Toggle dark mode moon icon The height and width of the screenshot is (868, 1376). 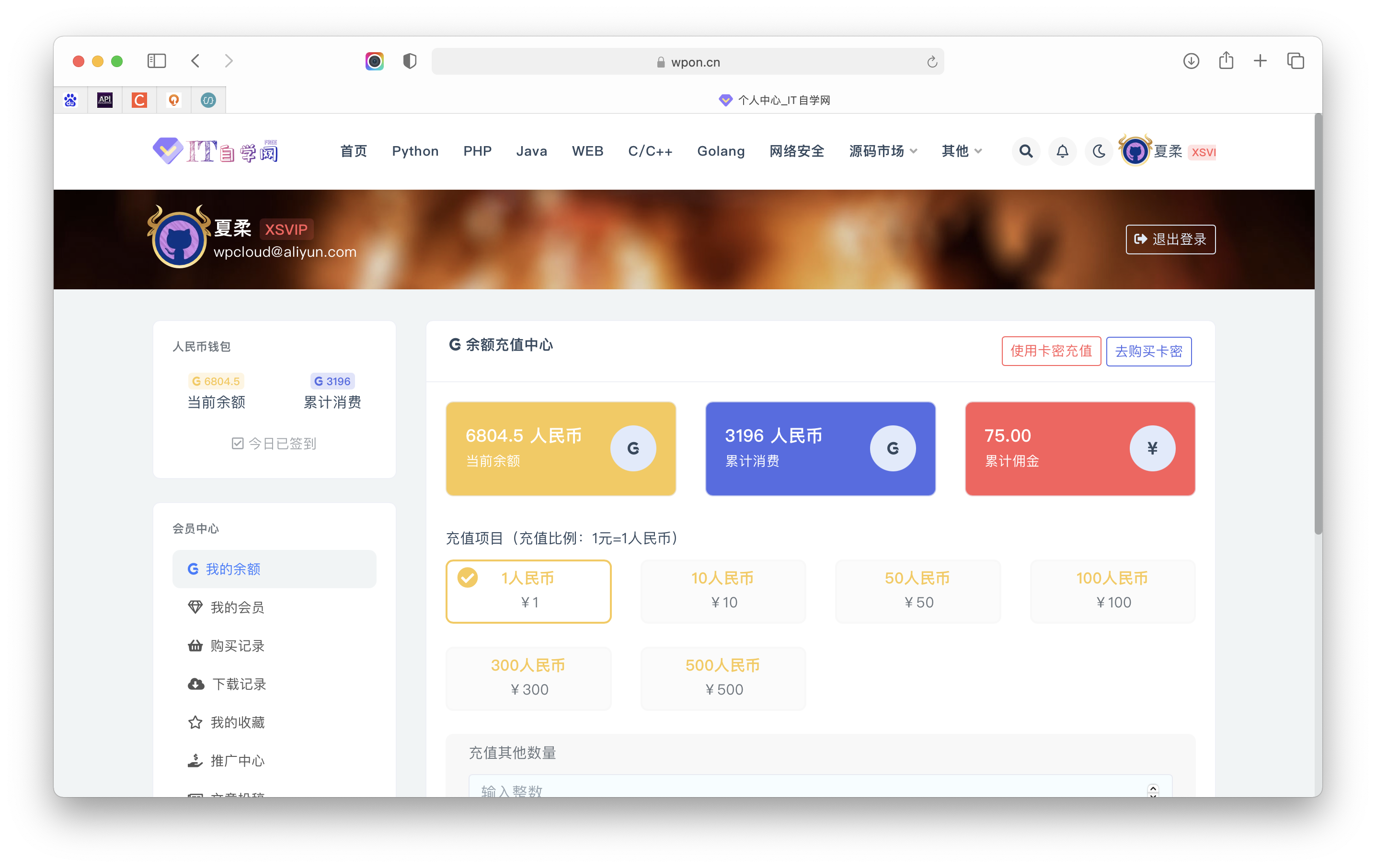pos(1098,151)
